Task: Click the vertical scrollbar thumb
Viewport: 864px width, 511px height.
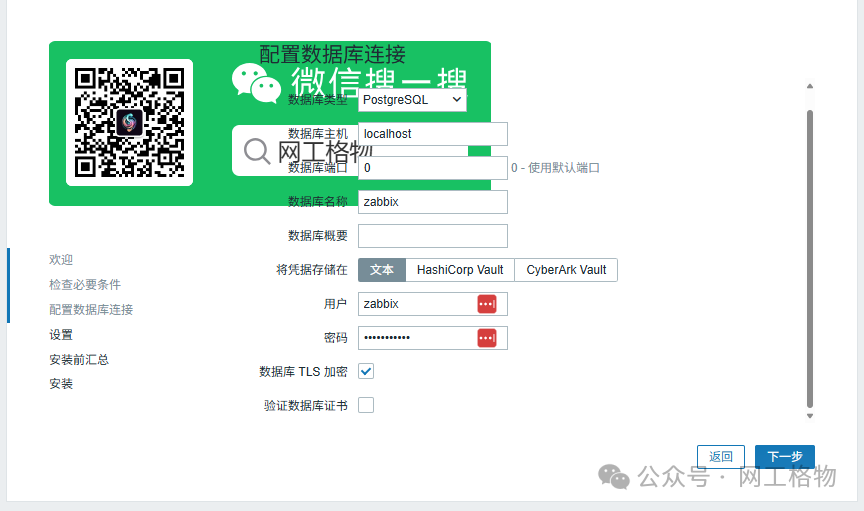Action: click(x=810, y=259)
